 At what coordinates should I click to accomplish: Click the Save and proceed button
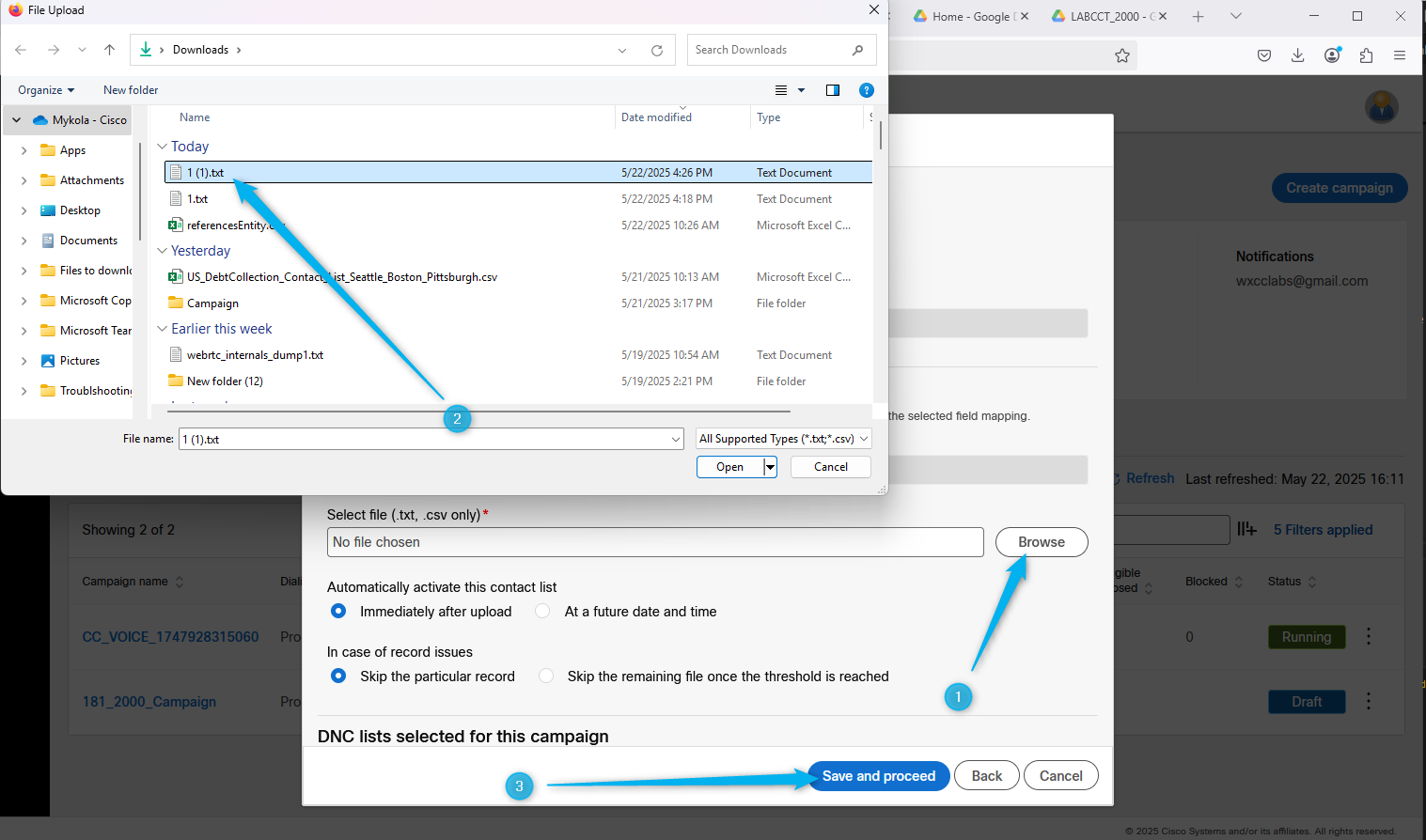point(878,776)
